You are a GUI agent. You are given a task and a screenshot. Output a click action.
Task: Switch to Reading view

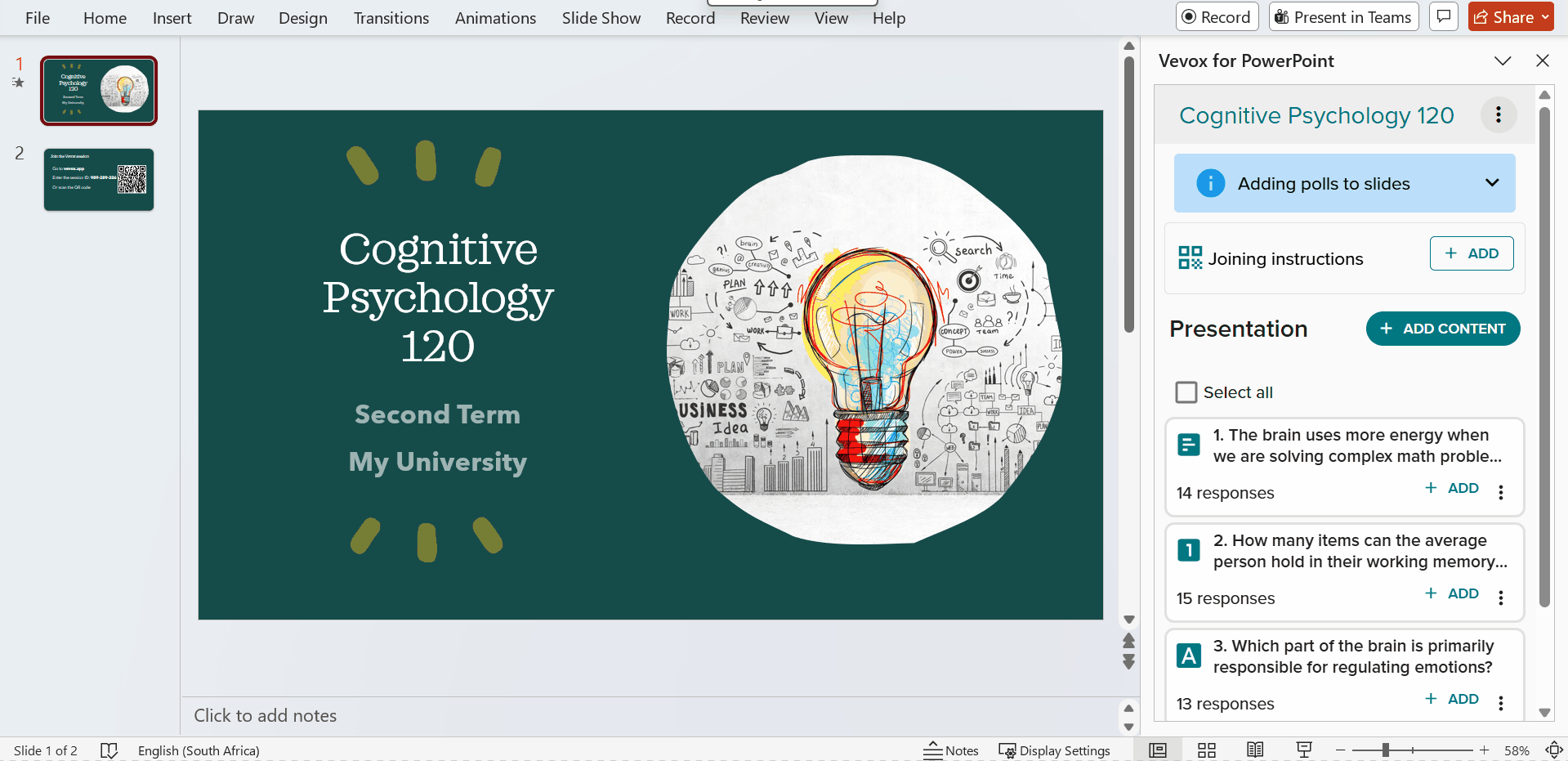point(1255,750)
